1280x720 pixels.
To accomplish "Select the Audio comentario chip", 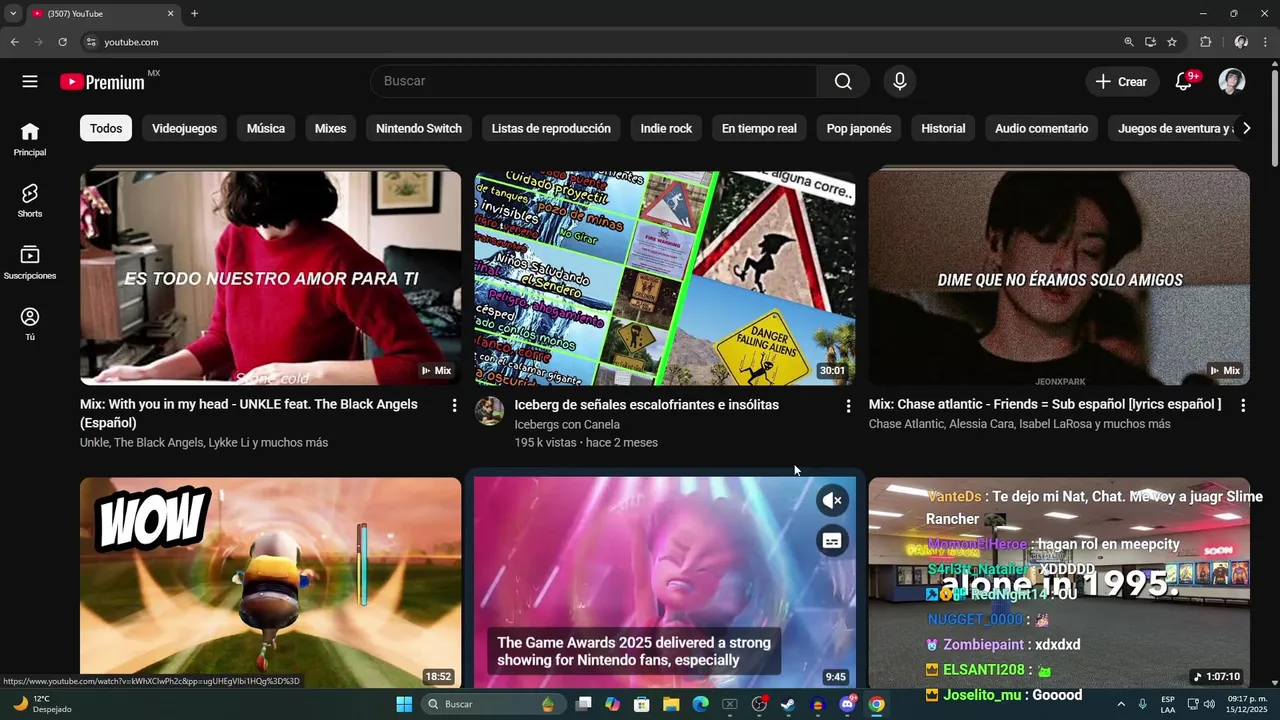I will pyautogui.click(x=1041, y=128).
